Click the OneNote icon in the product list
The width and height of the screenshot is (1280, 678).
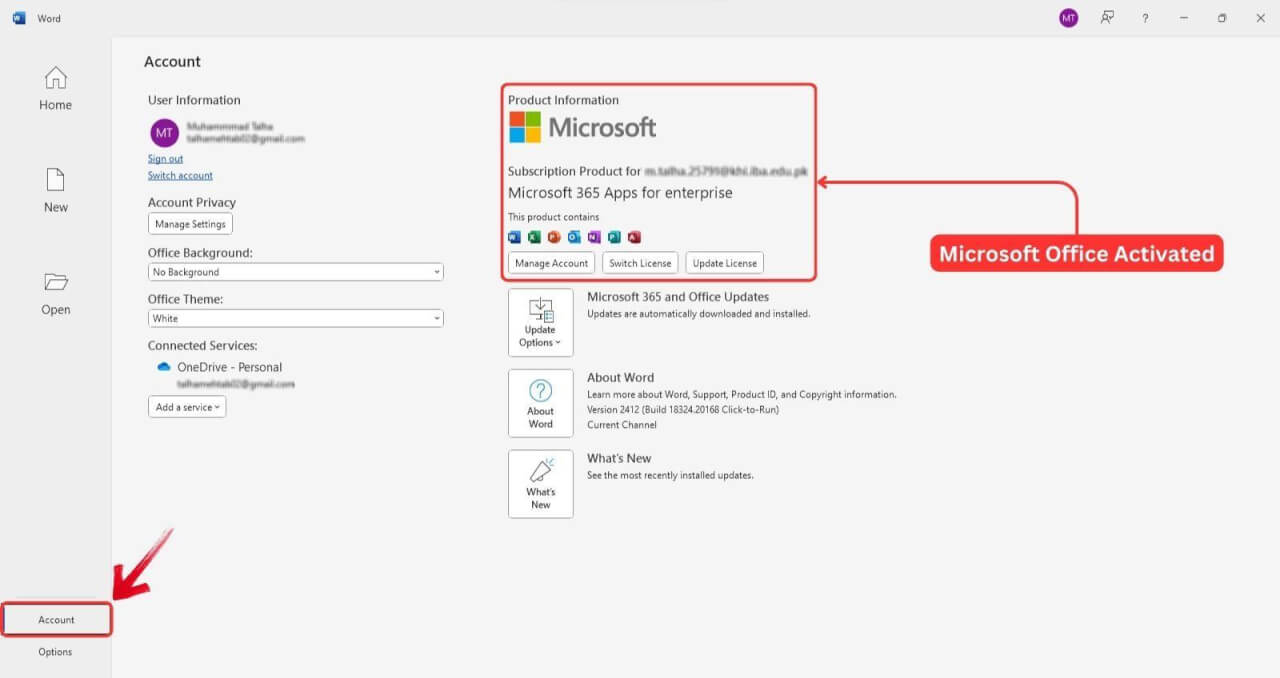(594, 237)
